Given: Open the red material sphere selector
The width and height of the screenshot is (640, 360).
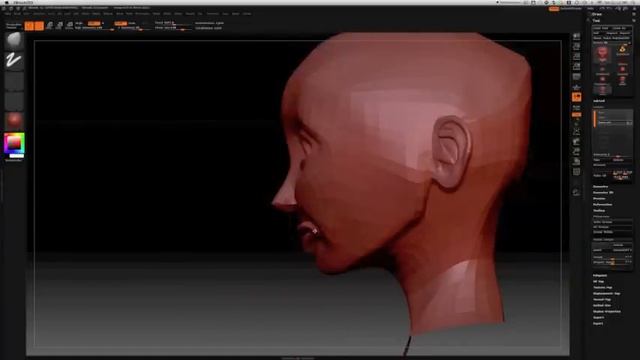Looking at the screenshot, I should tap(14, 121).
